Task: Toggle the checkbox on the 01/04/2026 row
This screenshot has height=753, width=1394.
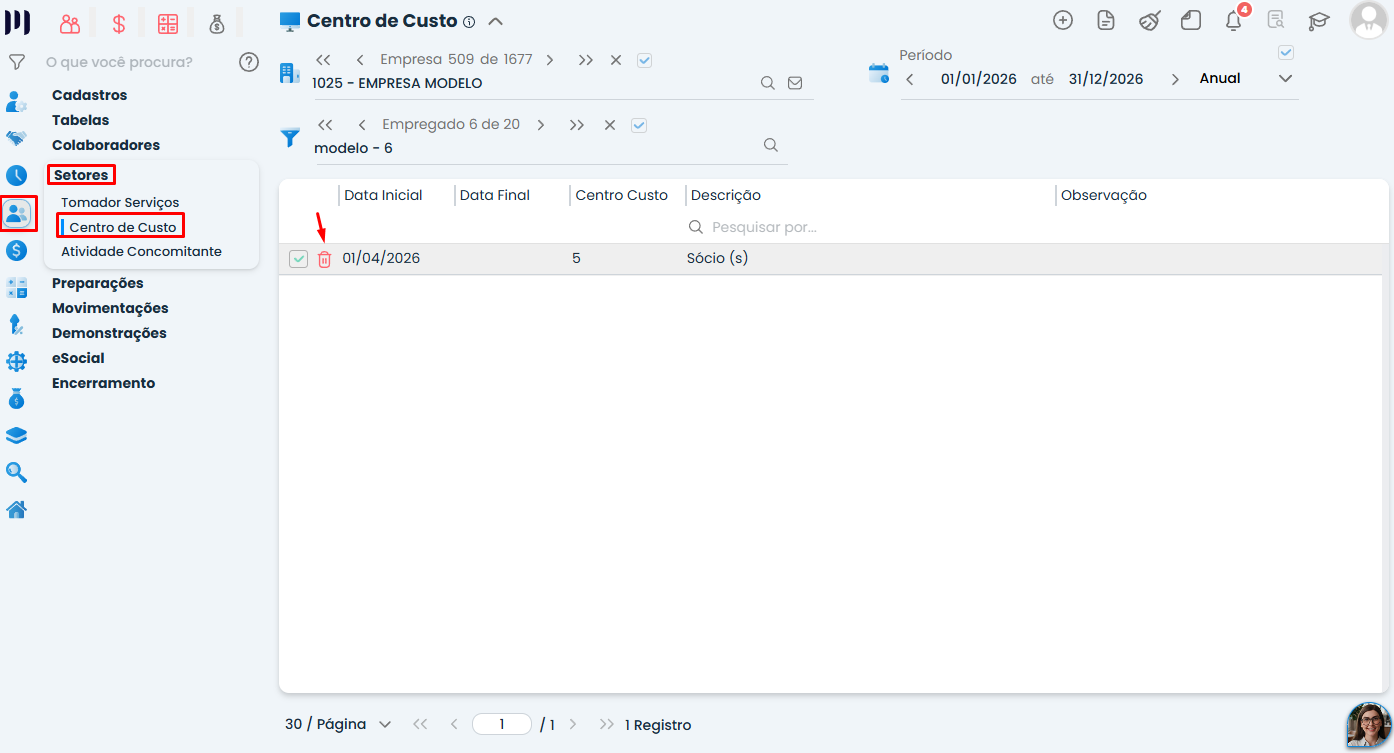Action: pos(298,259)
